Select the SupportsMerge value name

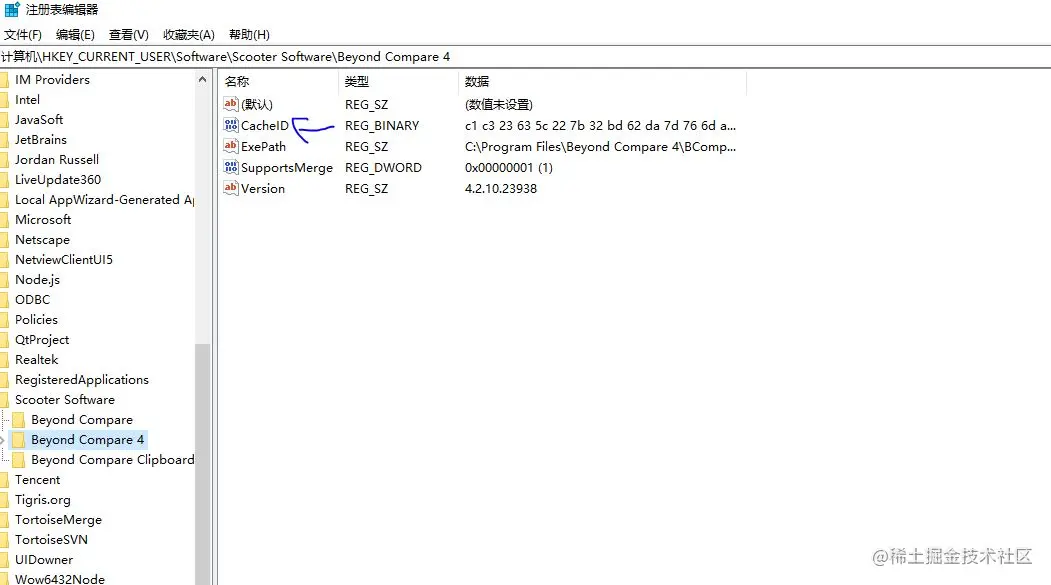(x=287, y=168)
